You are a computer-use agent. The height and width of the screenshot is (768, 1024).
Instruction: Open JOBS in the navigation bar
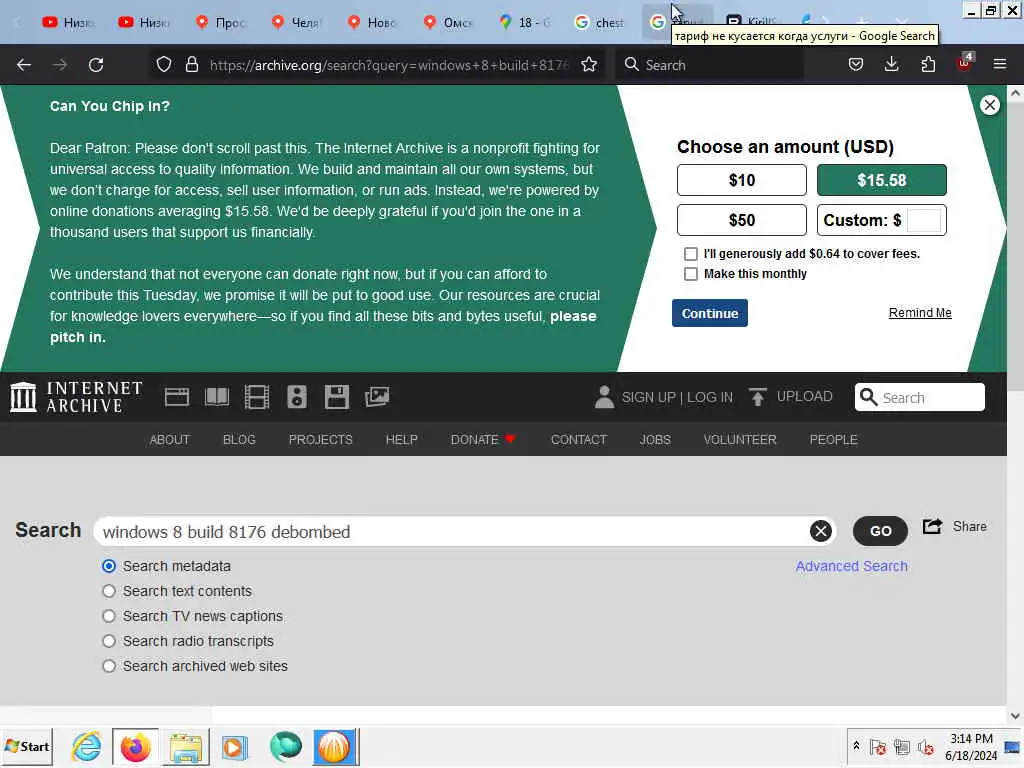pyautogui.click(x=655, y=440)
